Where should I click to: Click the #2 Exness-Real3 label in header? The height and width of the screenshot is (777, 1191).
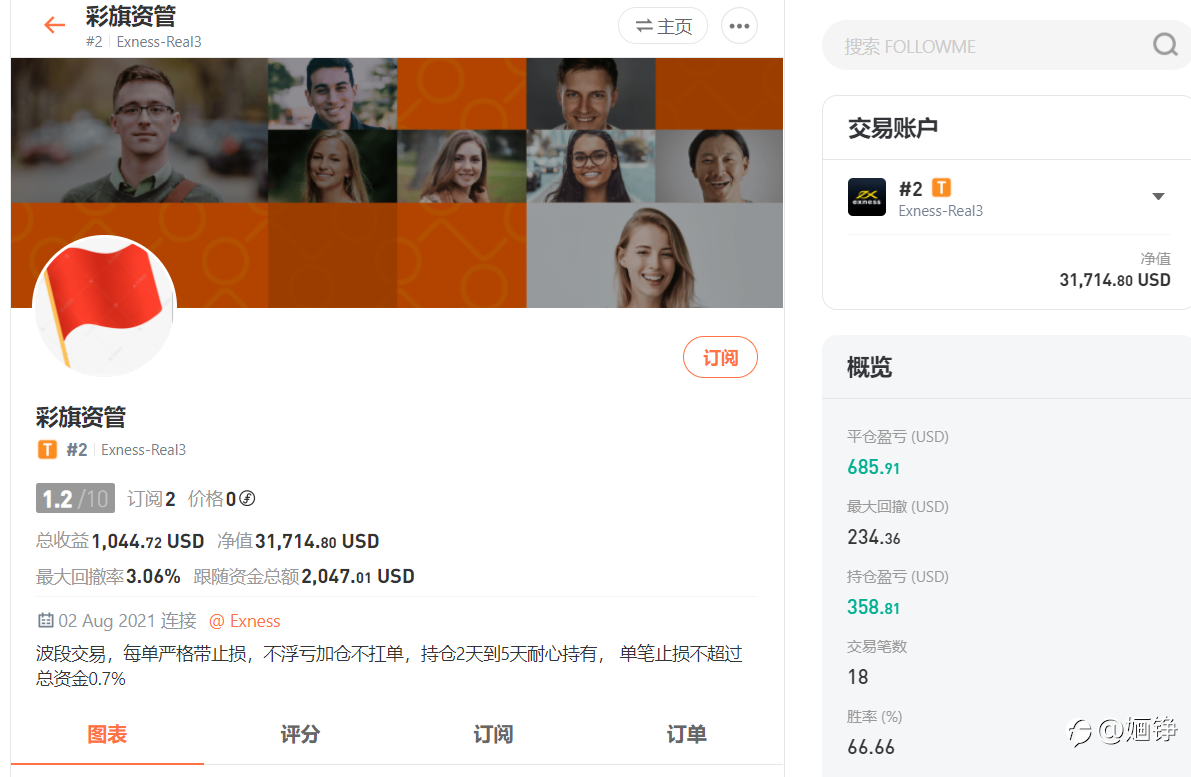(x=144, y=42)
